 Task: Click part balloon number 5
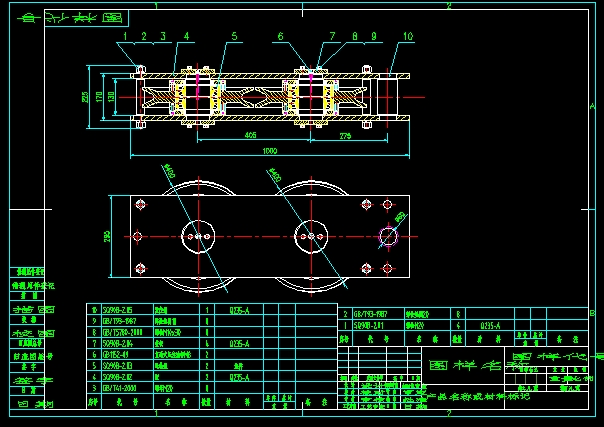click(234, 37)
